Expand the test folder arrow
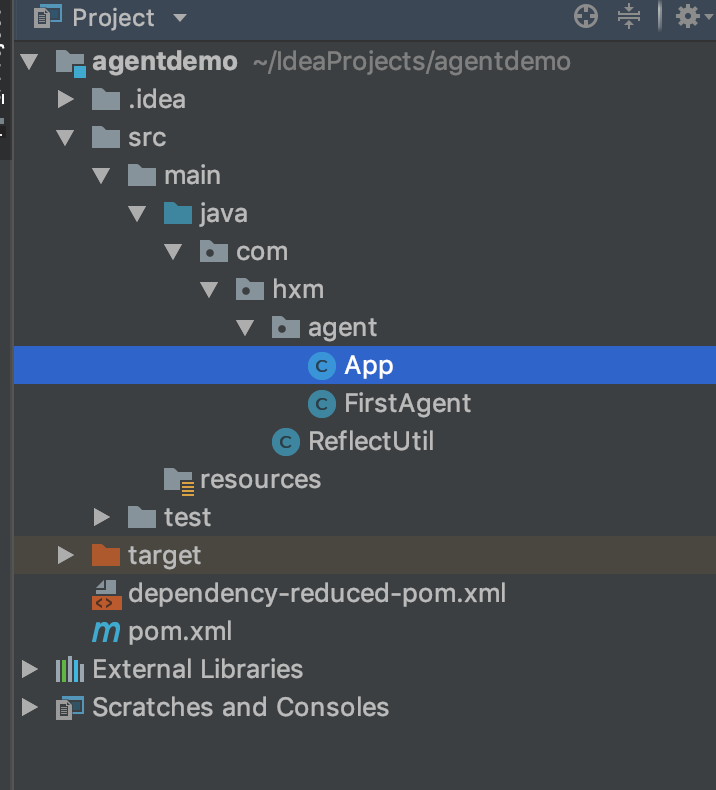The height and width of the screenshot is (790, 716). pyautogui.click(x=101, y=517)
